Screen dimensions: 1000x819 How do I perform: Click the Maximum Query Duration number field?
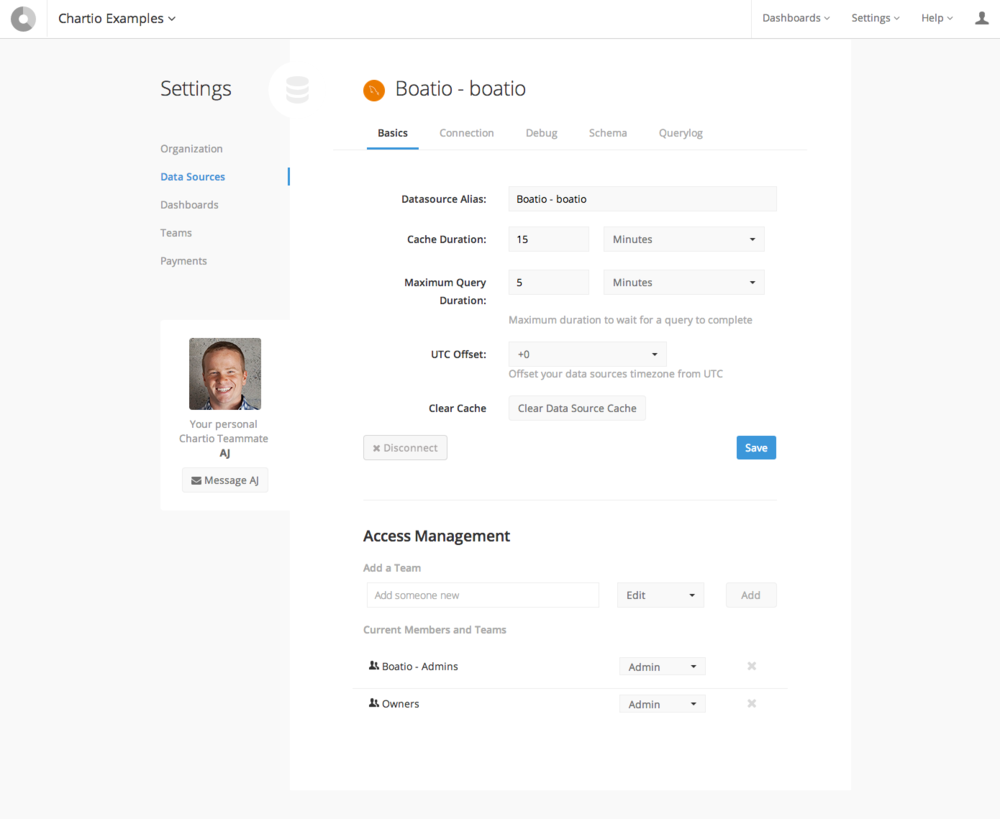[x=548, y=282]
